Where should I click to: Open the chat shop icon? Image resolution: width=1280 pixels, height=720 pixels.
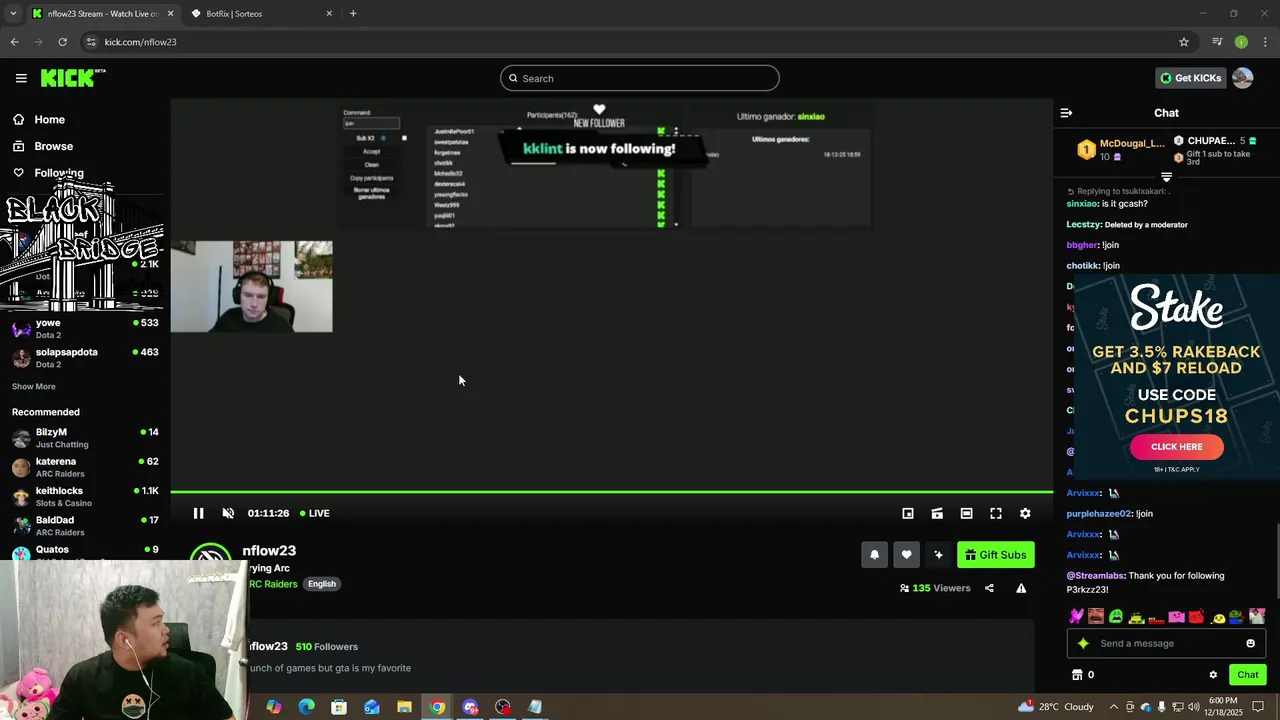pyautogui.click(x=1077, y=675)
